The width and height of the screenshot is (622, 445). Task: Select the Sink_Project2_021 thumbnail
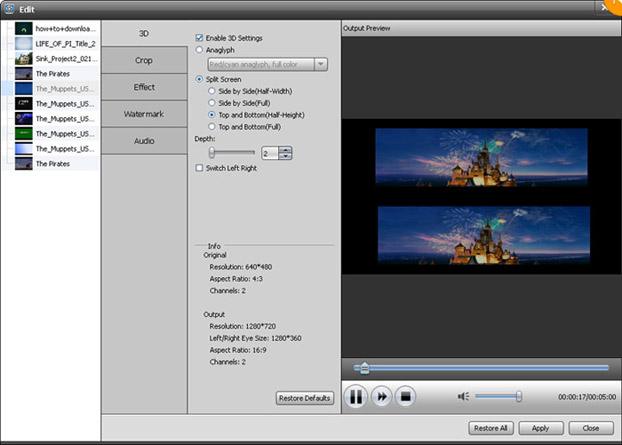click(x=24, y=58)
